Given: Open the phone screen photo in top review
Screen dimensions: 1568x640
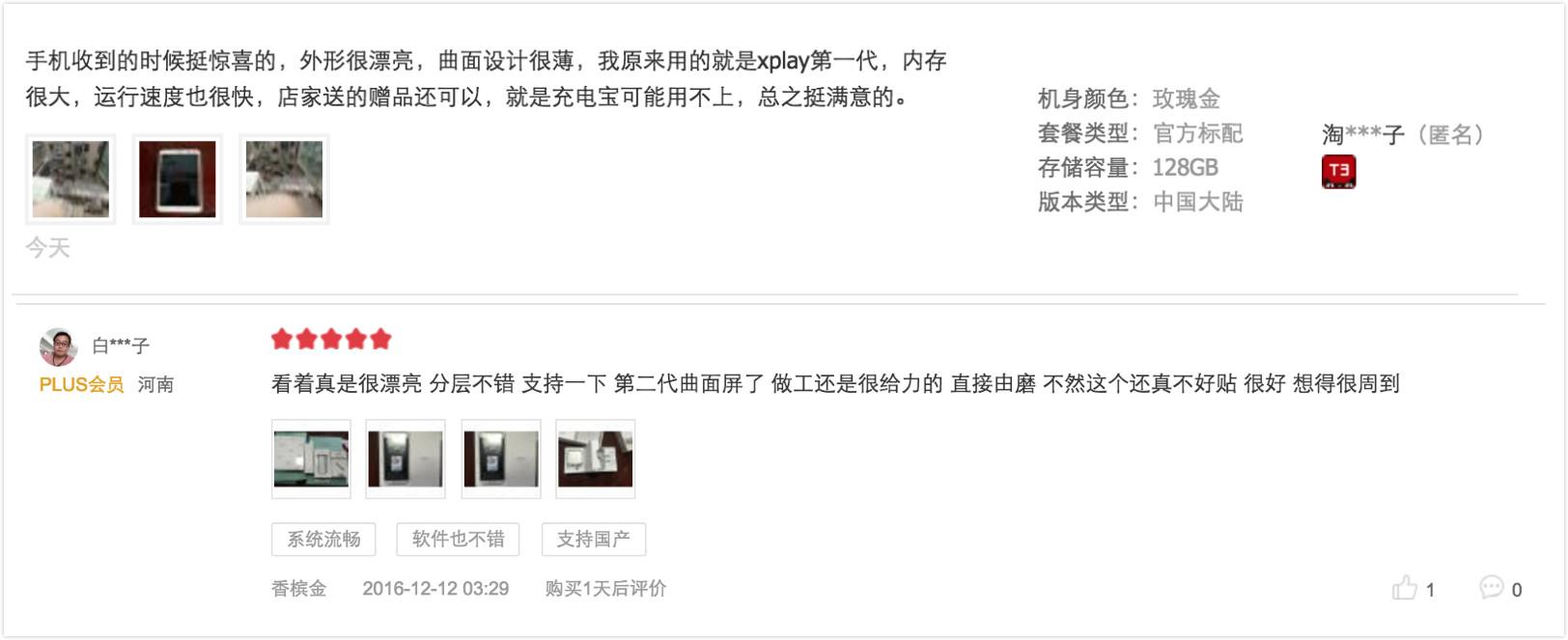Looking at the screenshot, I should tap(178, 180).
